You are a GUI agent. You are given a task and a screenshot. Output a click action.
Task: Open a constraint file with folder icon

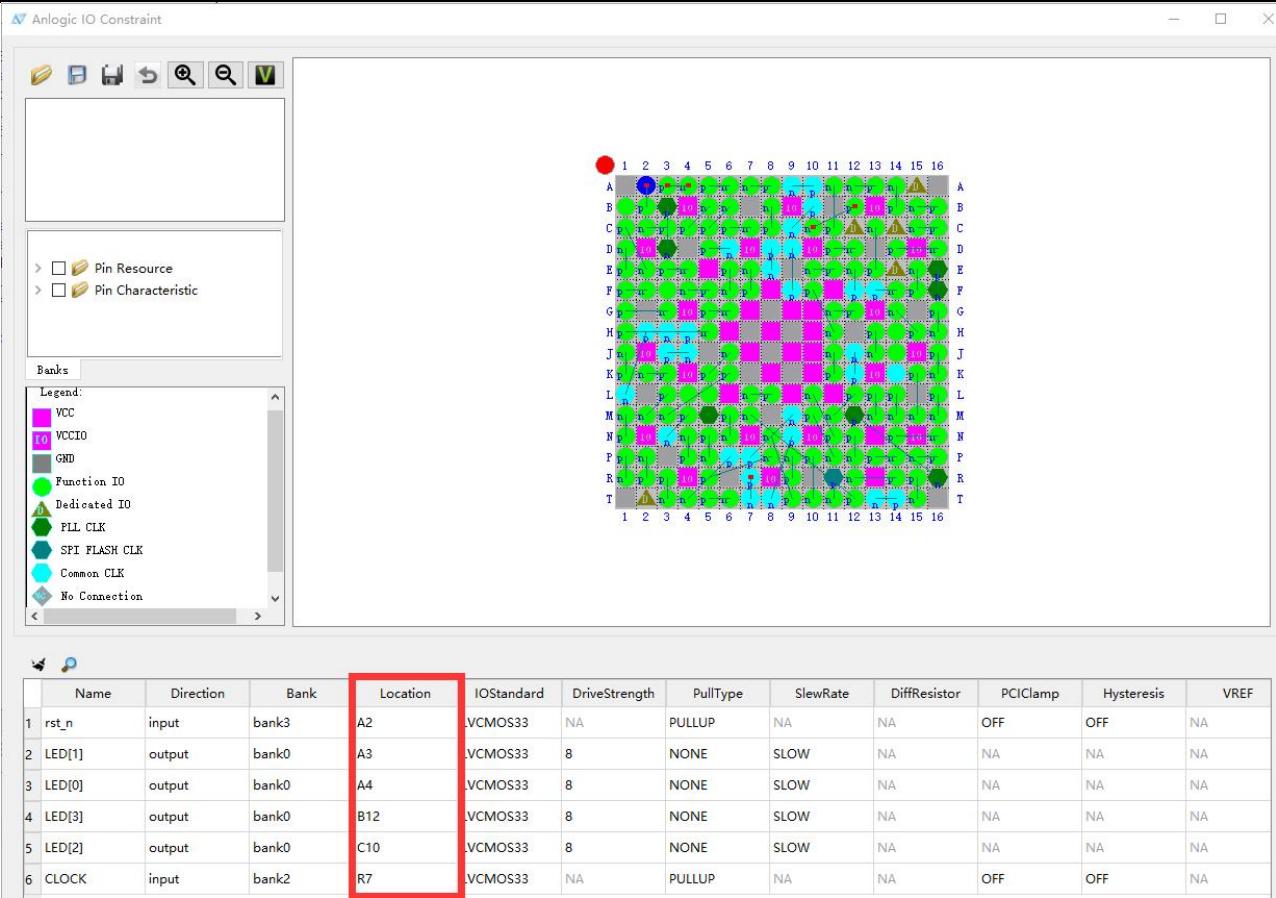(x=41, y=75)
